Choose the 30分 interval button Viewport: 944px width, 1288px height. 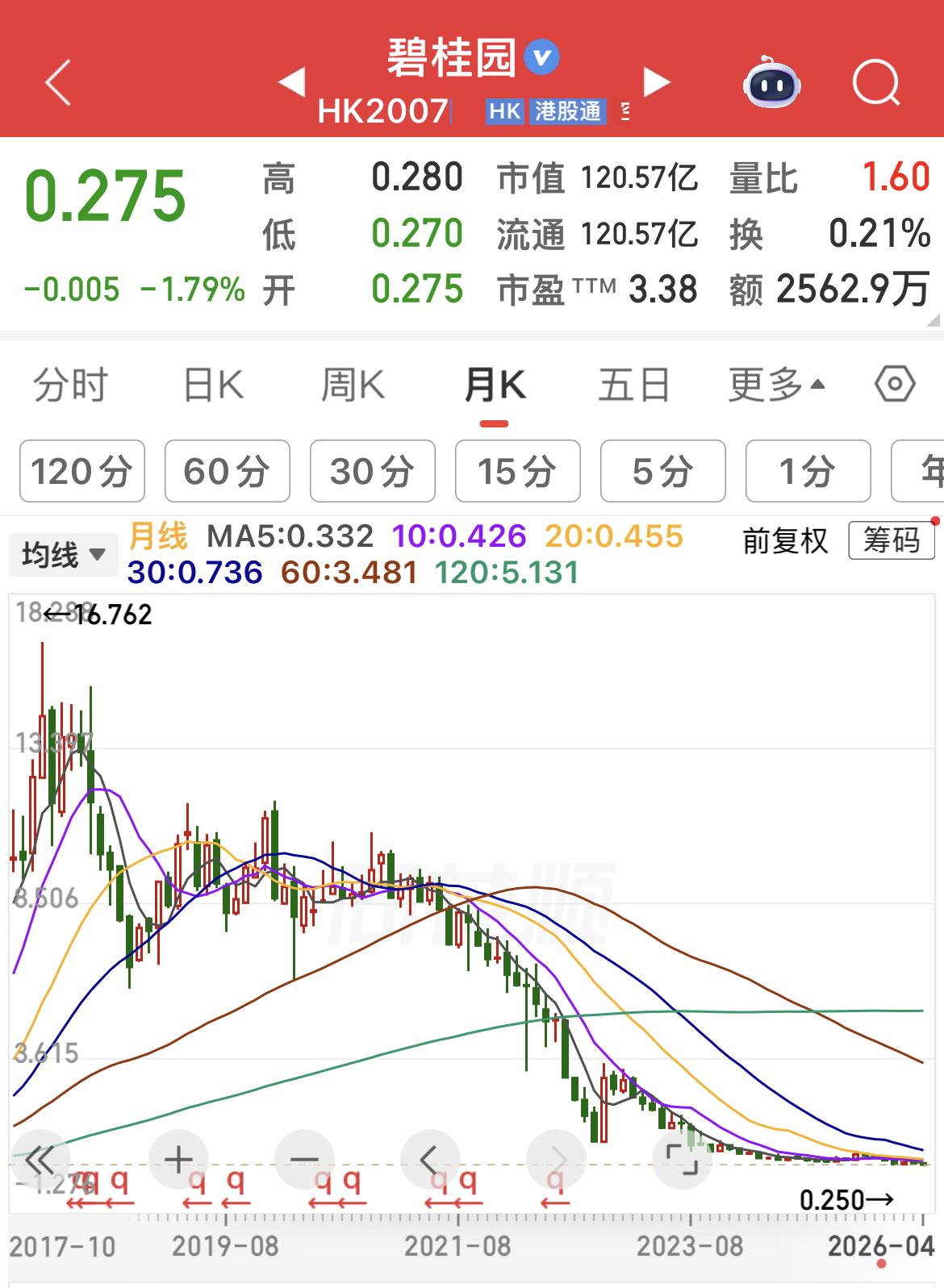pyautogui.click(x=373, y=471)
